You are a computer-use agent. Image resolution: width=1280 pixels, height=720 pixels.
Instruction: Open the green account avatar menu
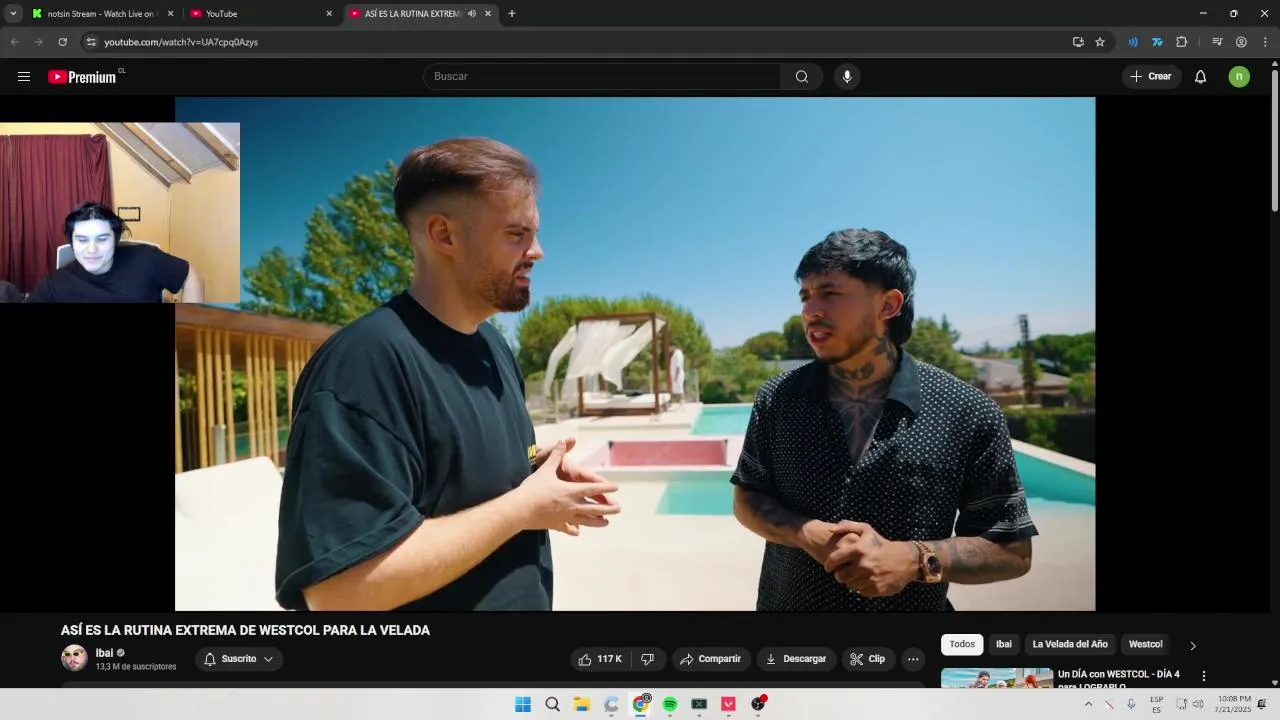1239,77
